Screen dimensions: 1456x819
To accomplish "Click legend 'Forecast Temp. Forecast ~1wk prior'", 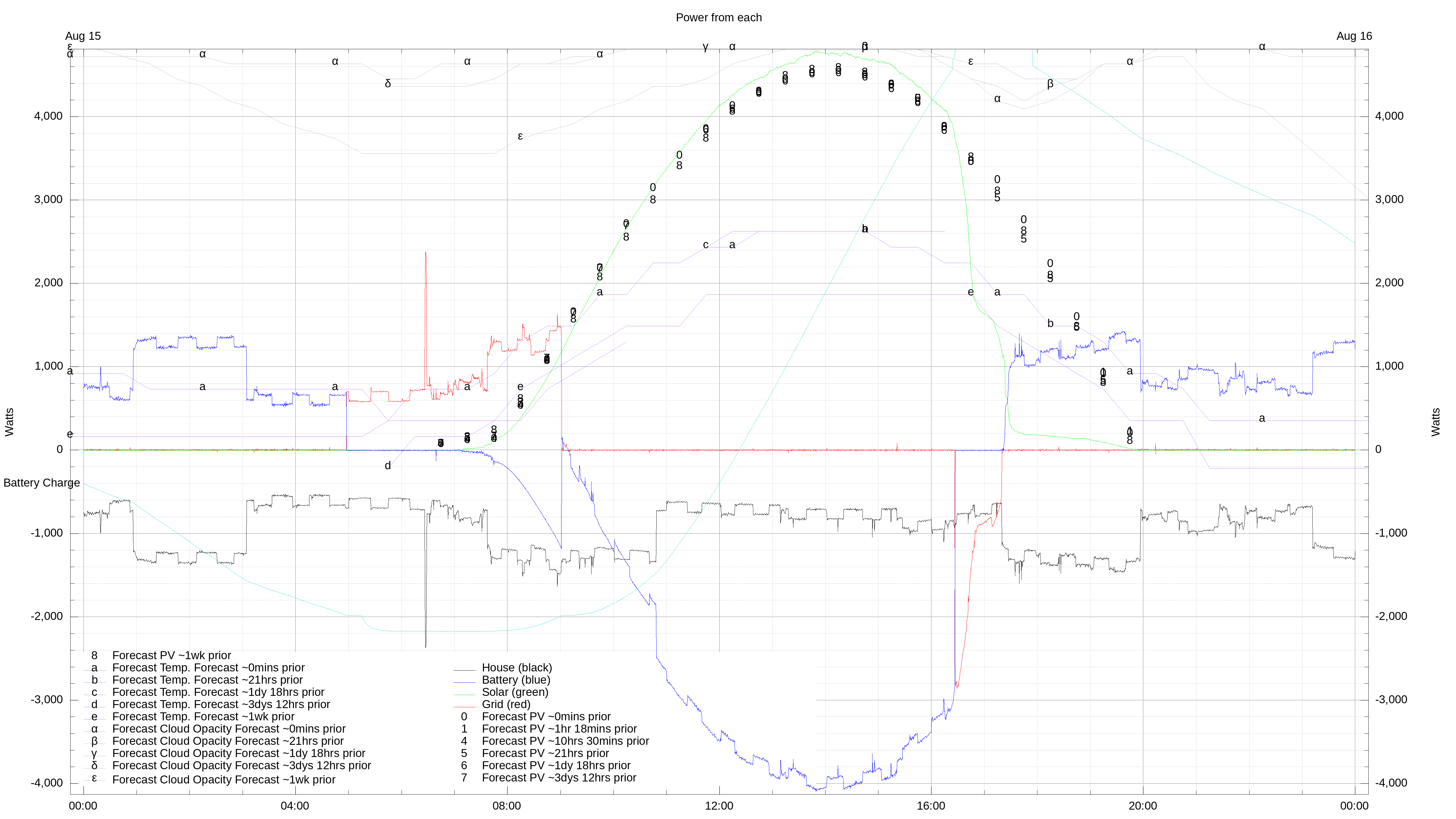I will (203, 717).
